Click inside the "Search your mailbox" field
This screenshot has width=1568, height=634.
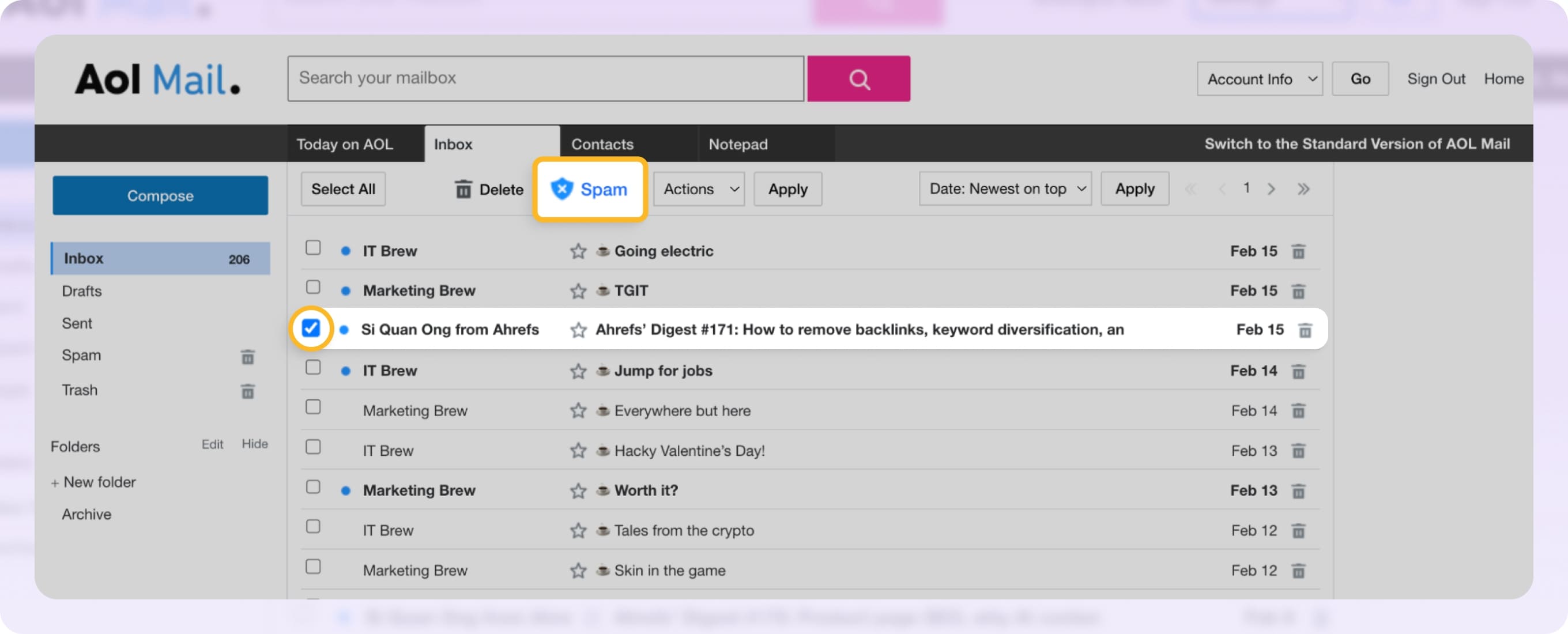click(x=545, y=78)
